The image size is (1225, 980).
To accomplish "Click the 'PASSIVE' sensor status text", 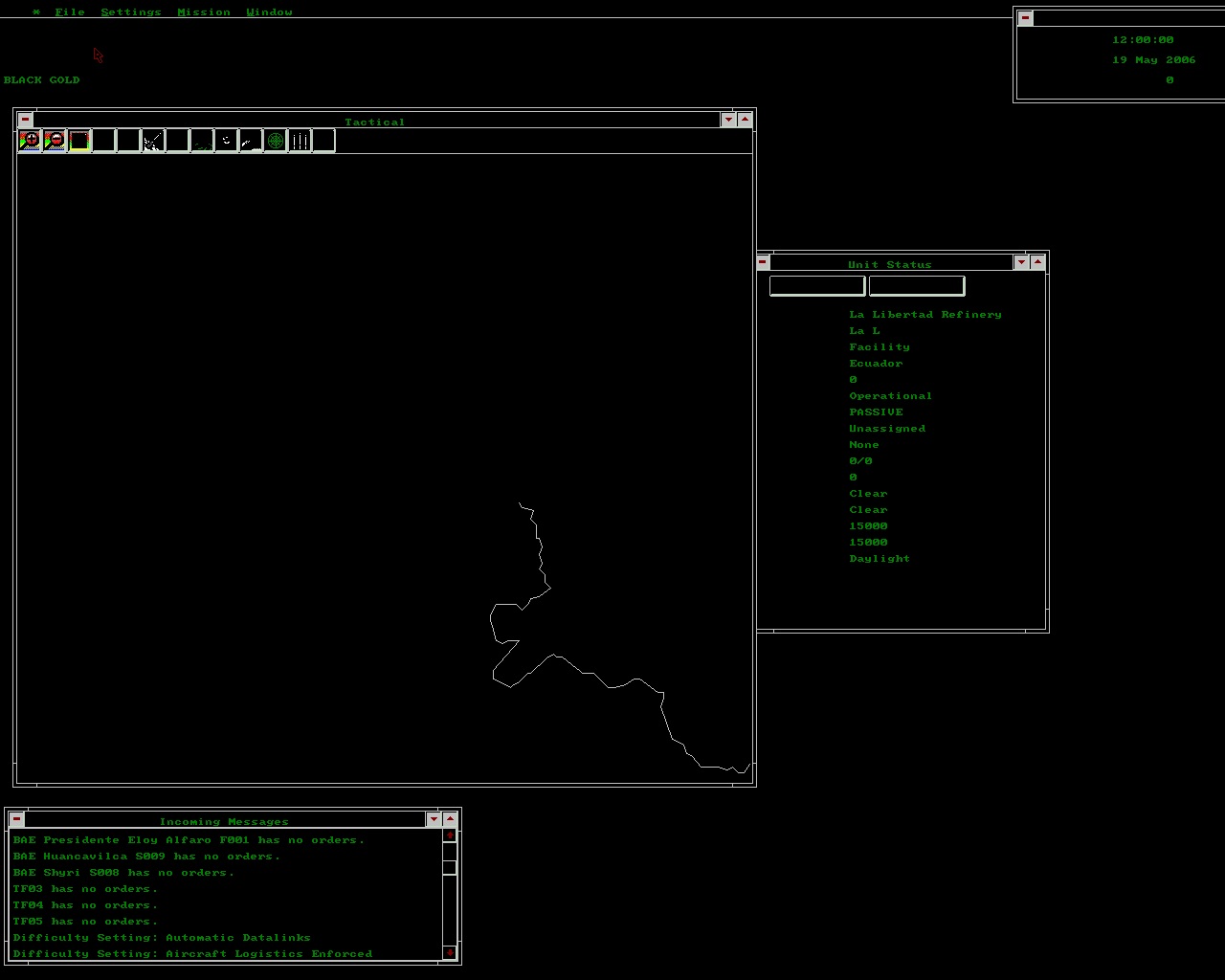I will coord(876,412).
